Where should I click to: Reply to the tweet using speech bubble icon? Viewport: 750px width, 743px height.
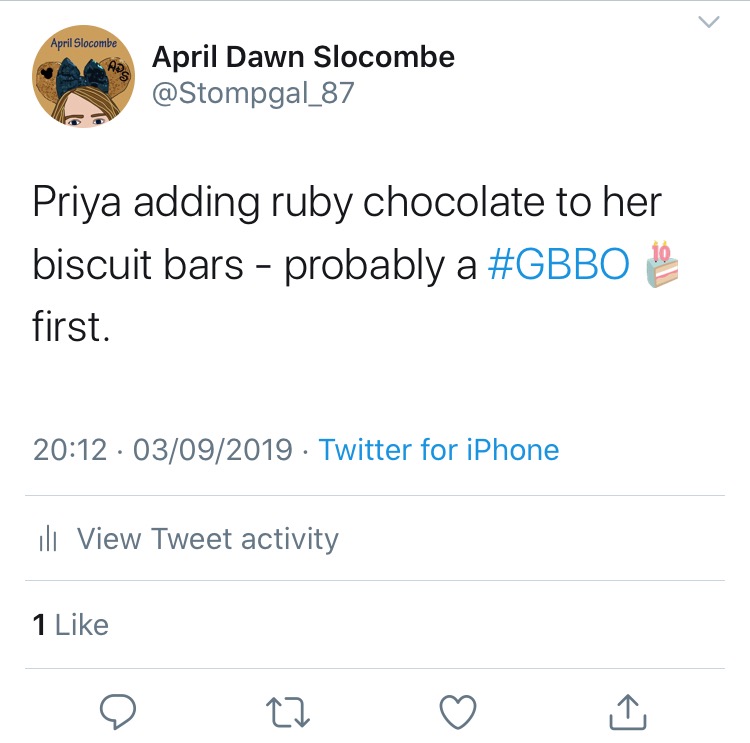point(119,711)
